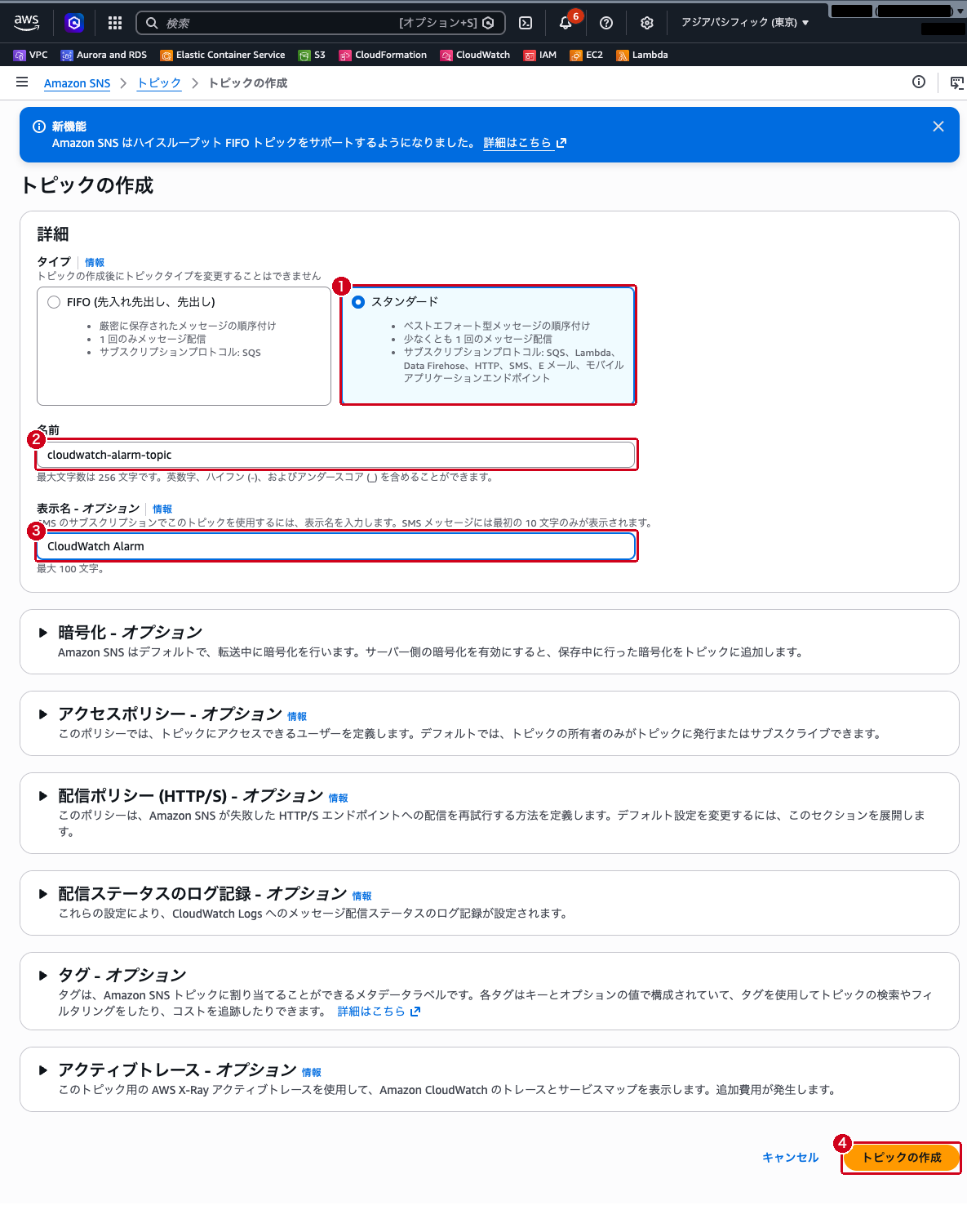This screenshot has width=967, height=1232.
Task: Open the tutorials panel icon at top right
Action: click(x=957, y=82)
